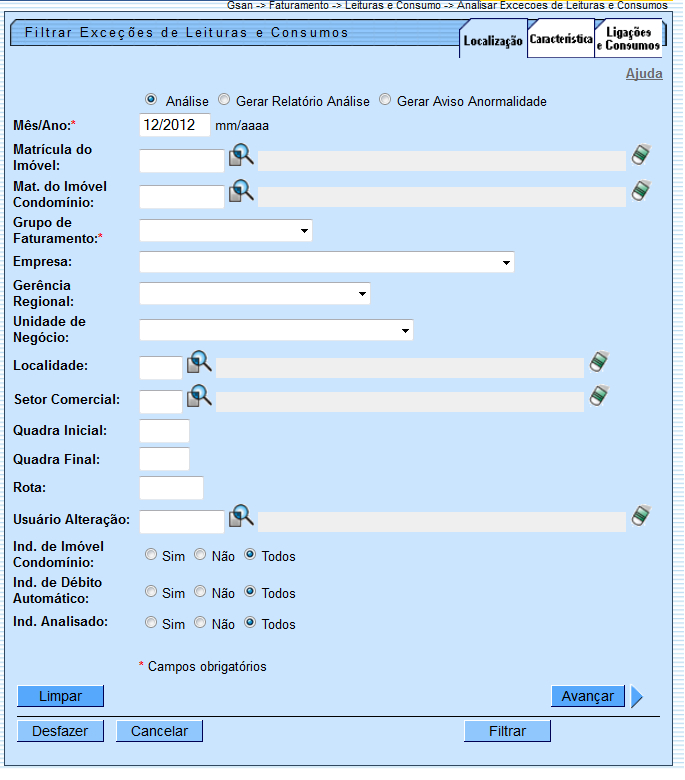The image size is (685, 780).
Task: Set Ind. de Imóvel Condomínio to Todos
Action: click(x=250, y=554)
